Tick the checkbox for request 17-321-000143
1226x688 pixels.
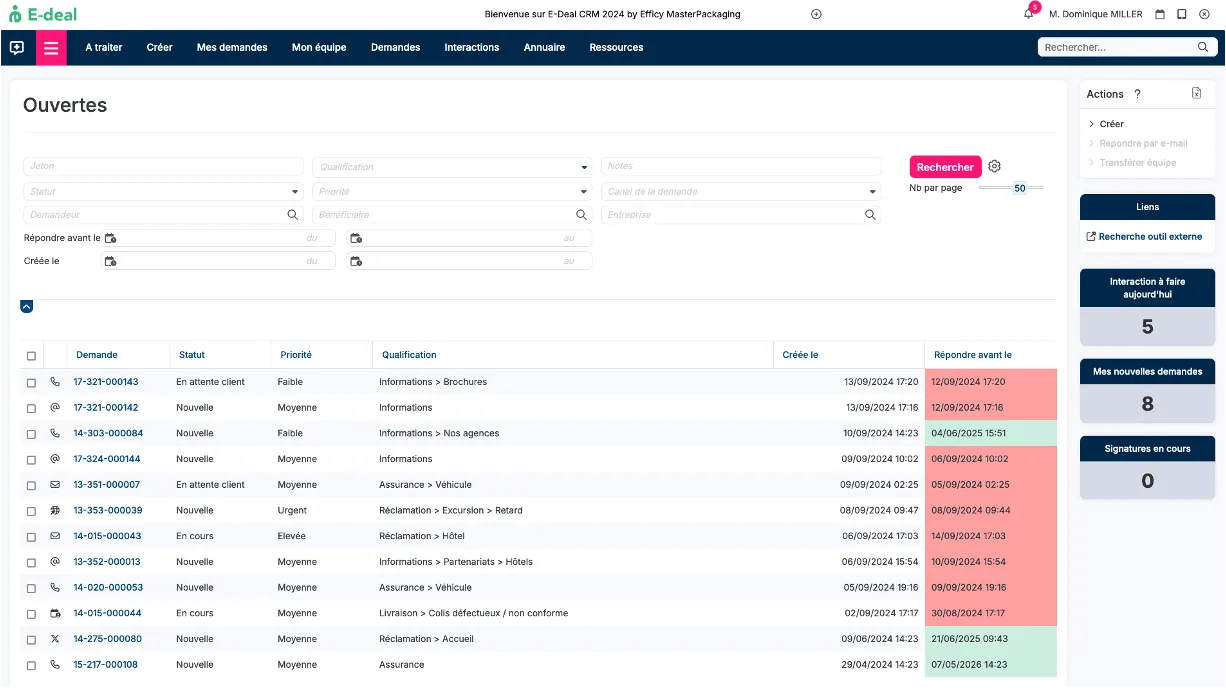click(31, 383)
